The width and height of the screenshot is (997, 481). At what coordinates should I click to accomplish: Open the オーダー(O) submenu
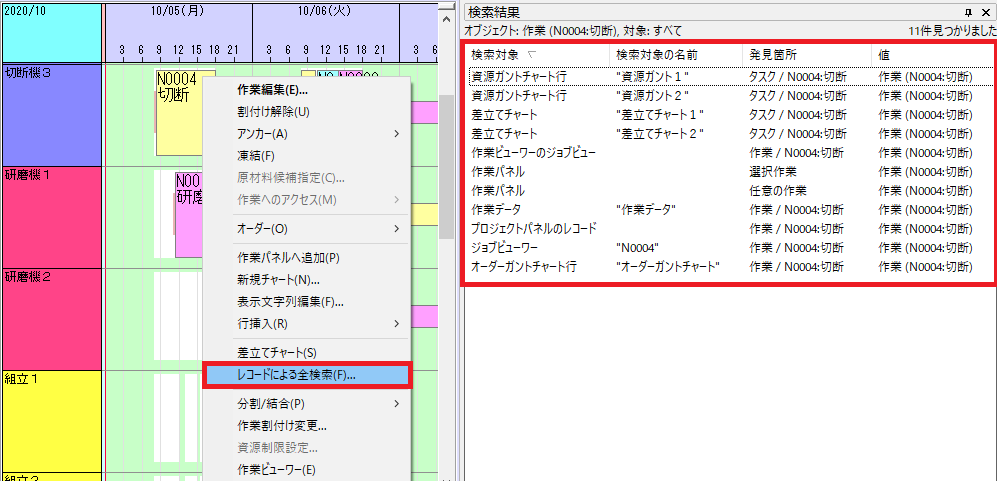pyautogui.click(x=305, y=228)
